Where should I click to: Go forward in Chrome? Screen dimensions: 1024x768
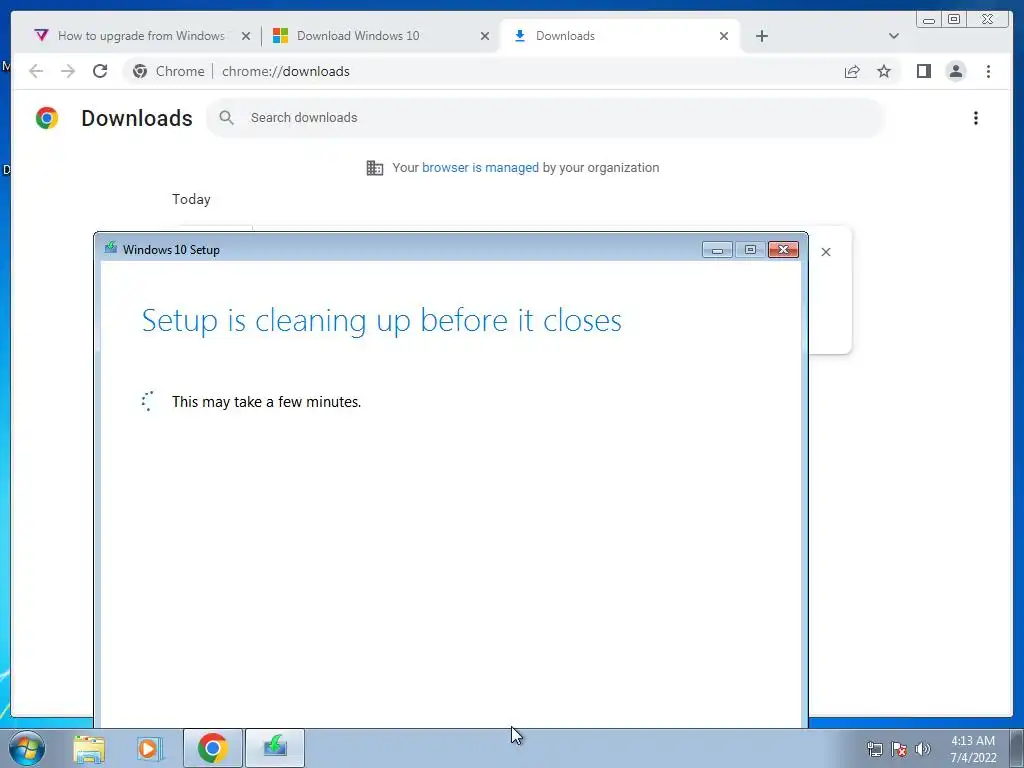coord(68,71)
